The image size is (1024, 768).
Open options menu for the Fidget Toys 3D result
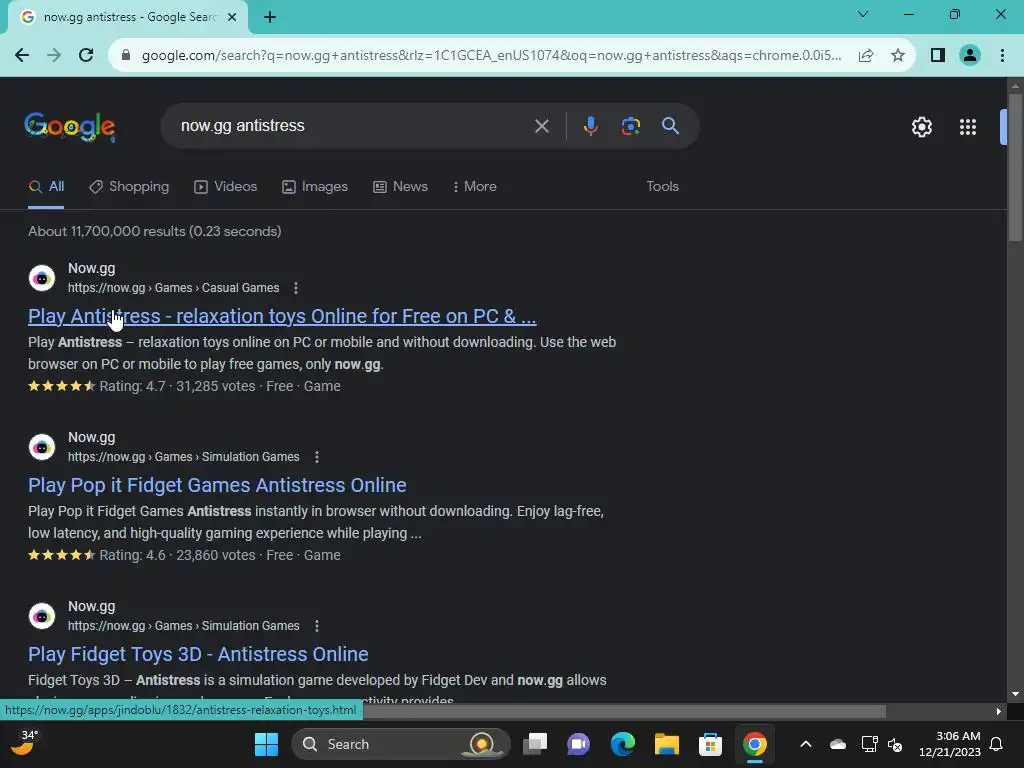(x=317, y=626)
